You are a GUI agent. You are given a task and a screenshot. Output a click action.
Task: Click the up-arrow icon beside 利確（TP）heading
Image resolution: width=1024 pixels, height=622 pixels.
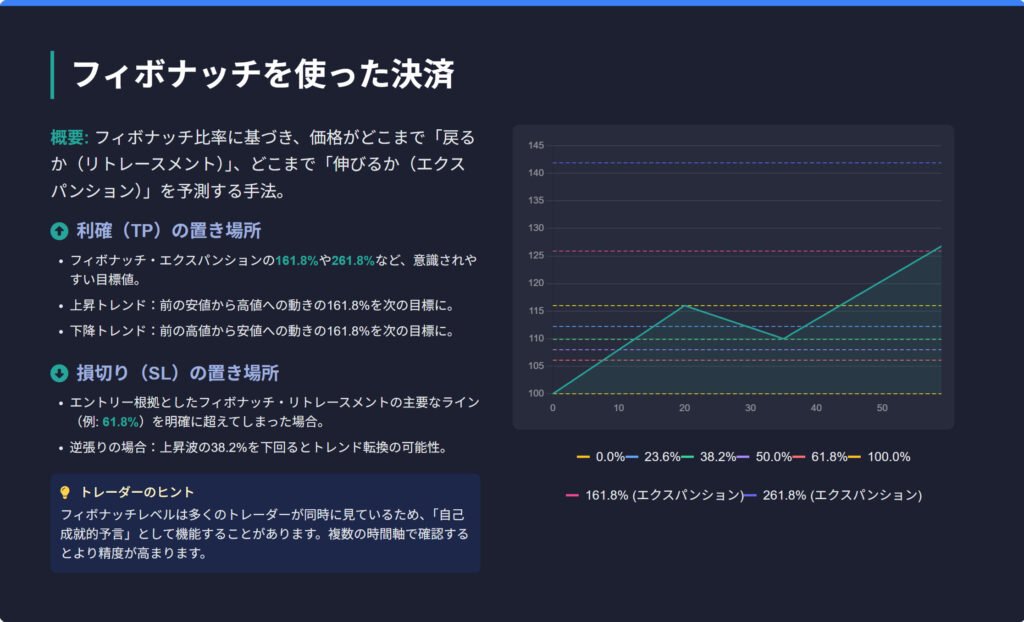(x=59, y=232)
